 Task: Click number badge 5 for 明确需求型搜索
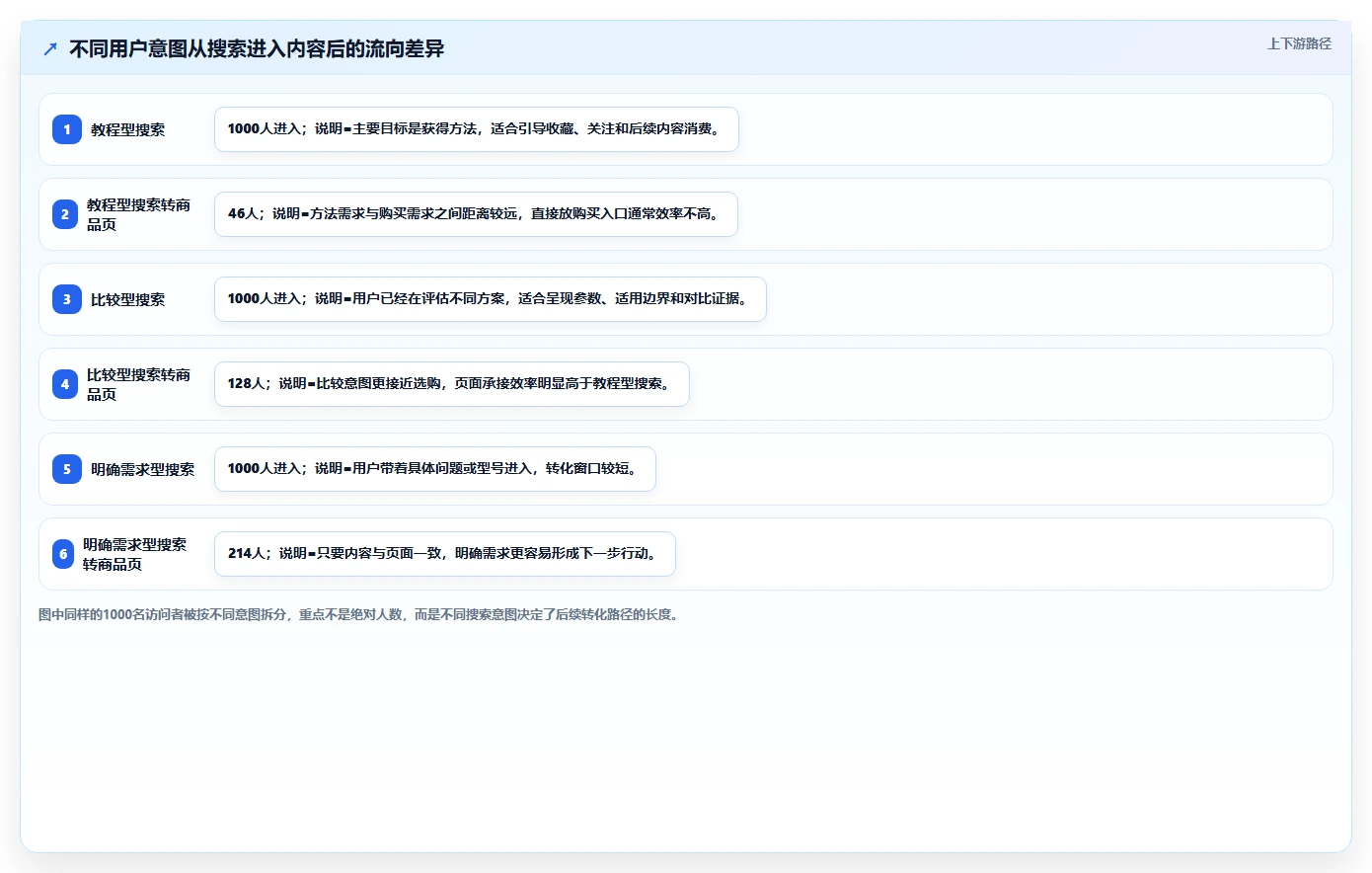point(67,469)
